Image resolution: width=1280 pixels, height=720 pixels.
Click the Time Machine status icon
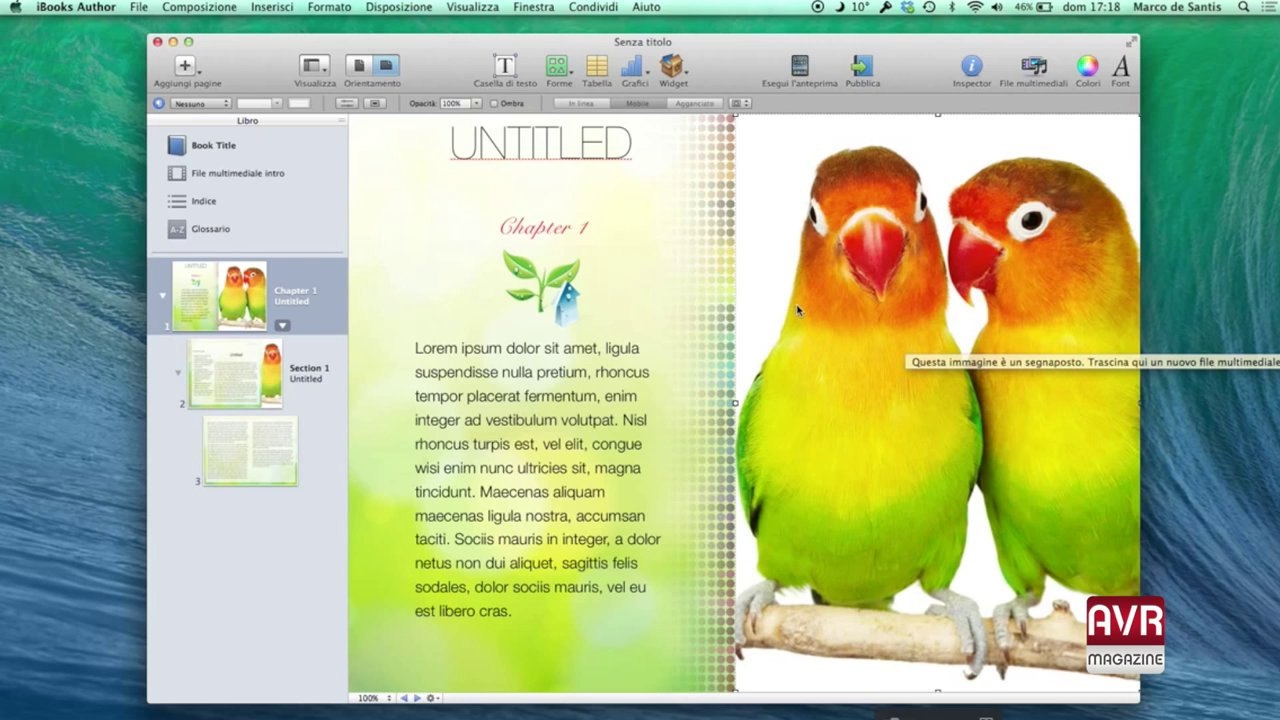929,7
